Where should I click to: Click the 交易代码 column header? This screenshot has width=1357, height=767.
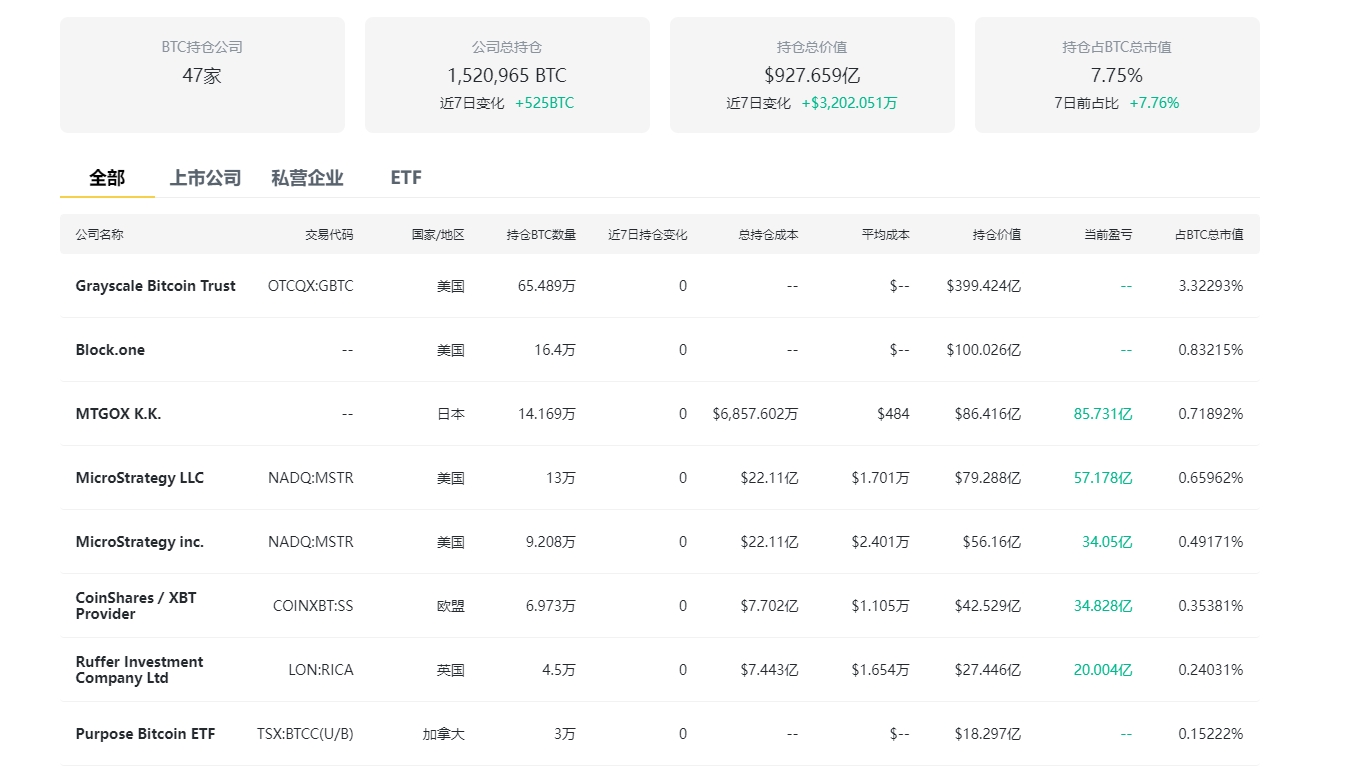329,235
